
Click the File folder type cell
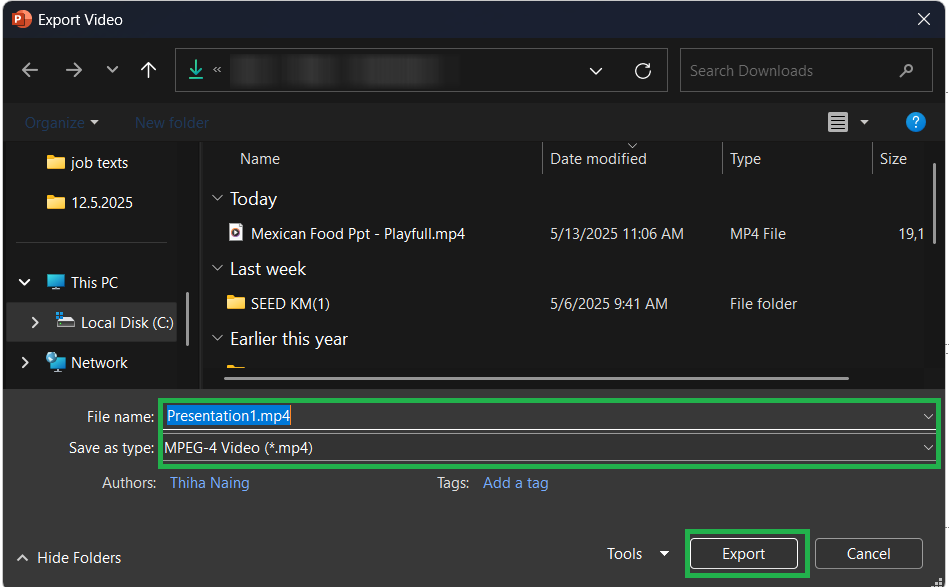pyautogui.click(x=763, y=304)
